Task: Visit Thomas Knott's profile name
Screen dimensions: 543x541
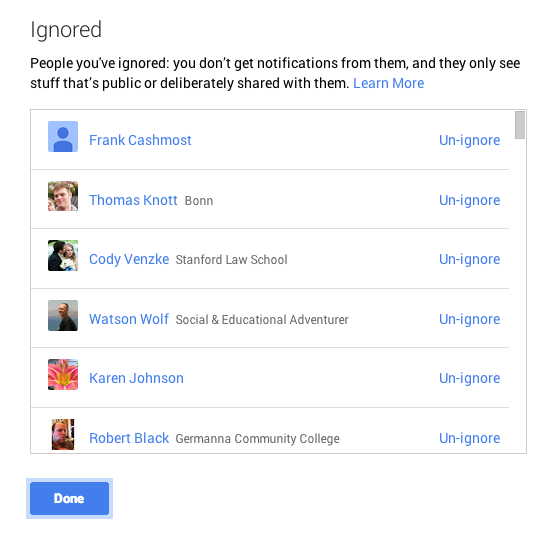Action: point(133,200)
